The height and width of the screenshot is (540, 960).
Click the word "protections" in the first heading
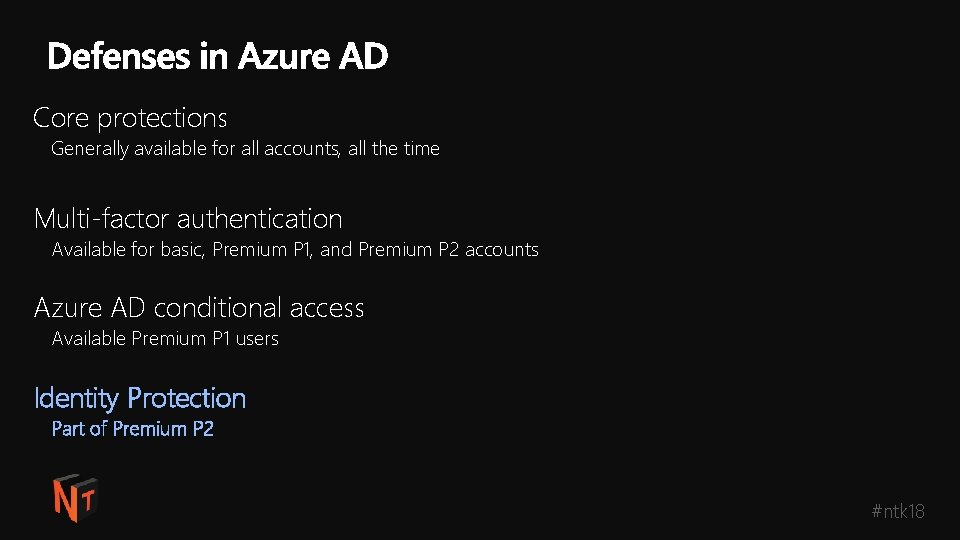[x=162, y=119]
